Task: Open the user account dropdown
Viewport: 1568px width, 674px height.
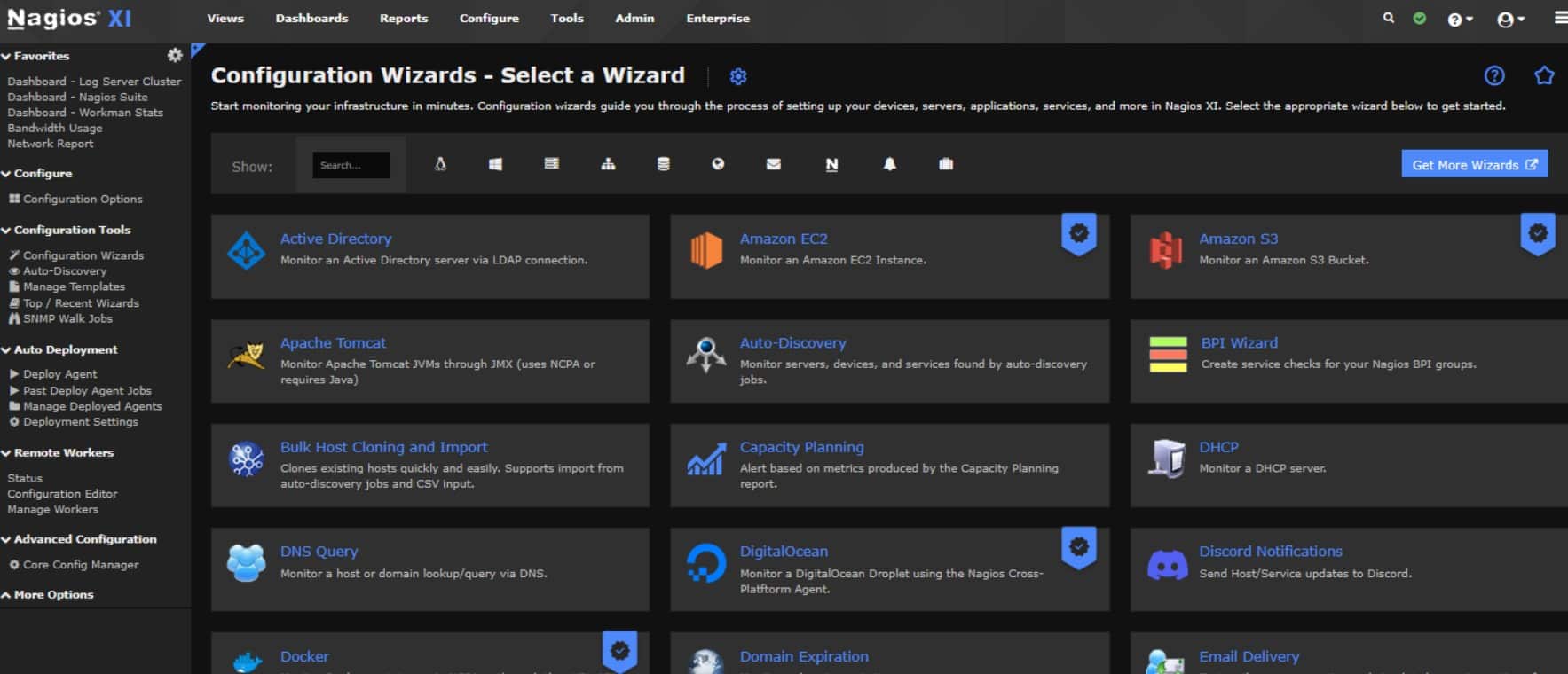Action: coord(1510,19)
